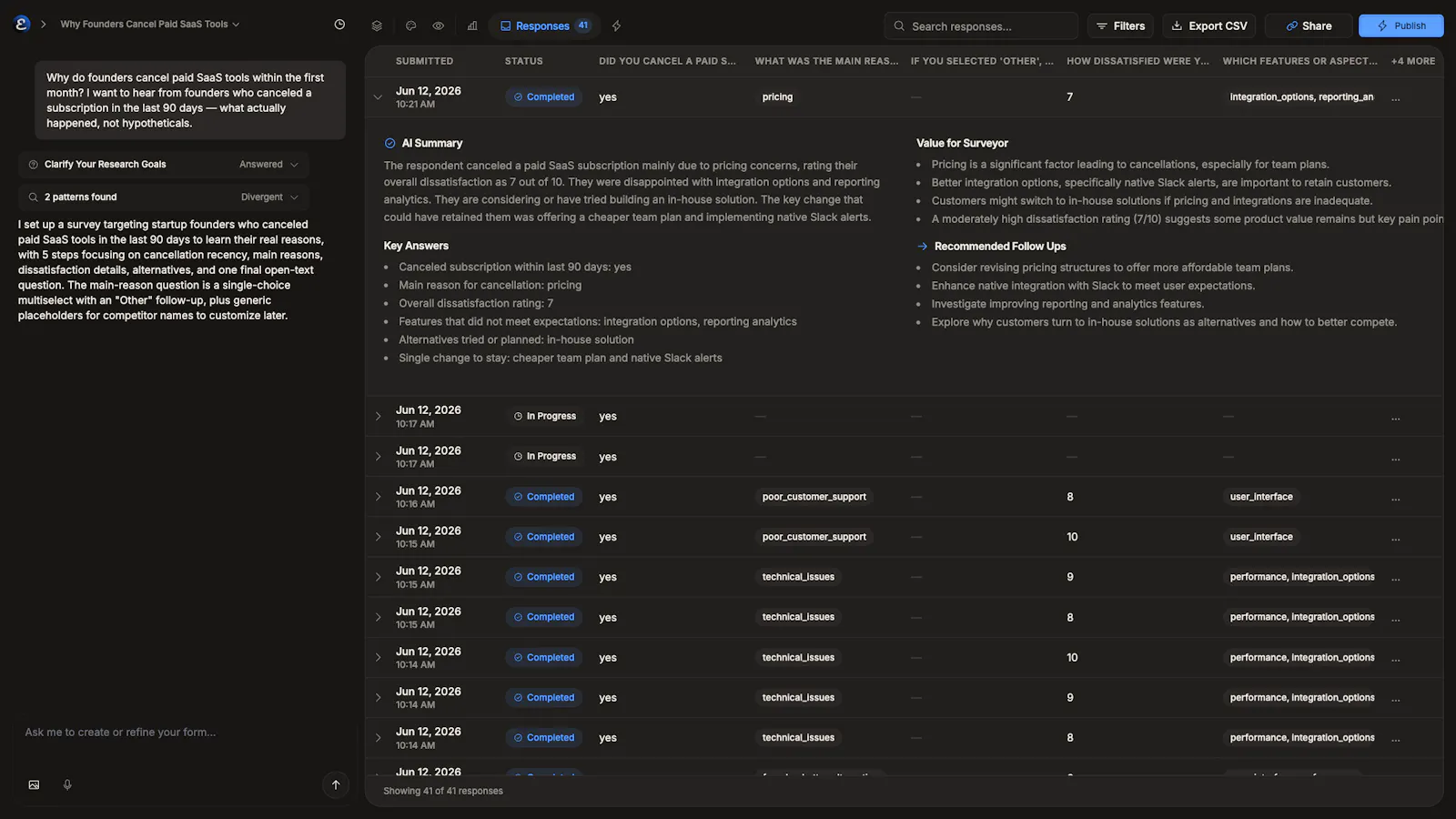Click the Key Answers heading
Viewport: 1456px width, 819px height.
click(x=416, y=247)
